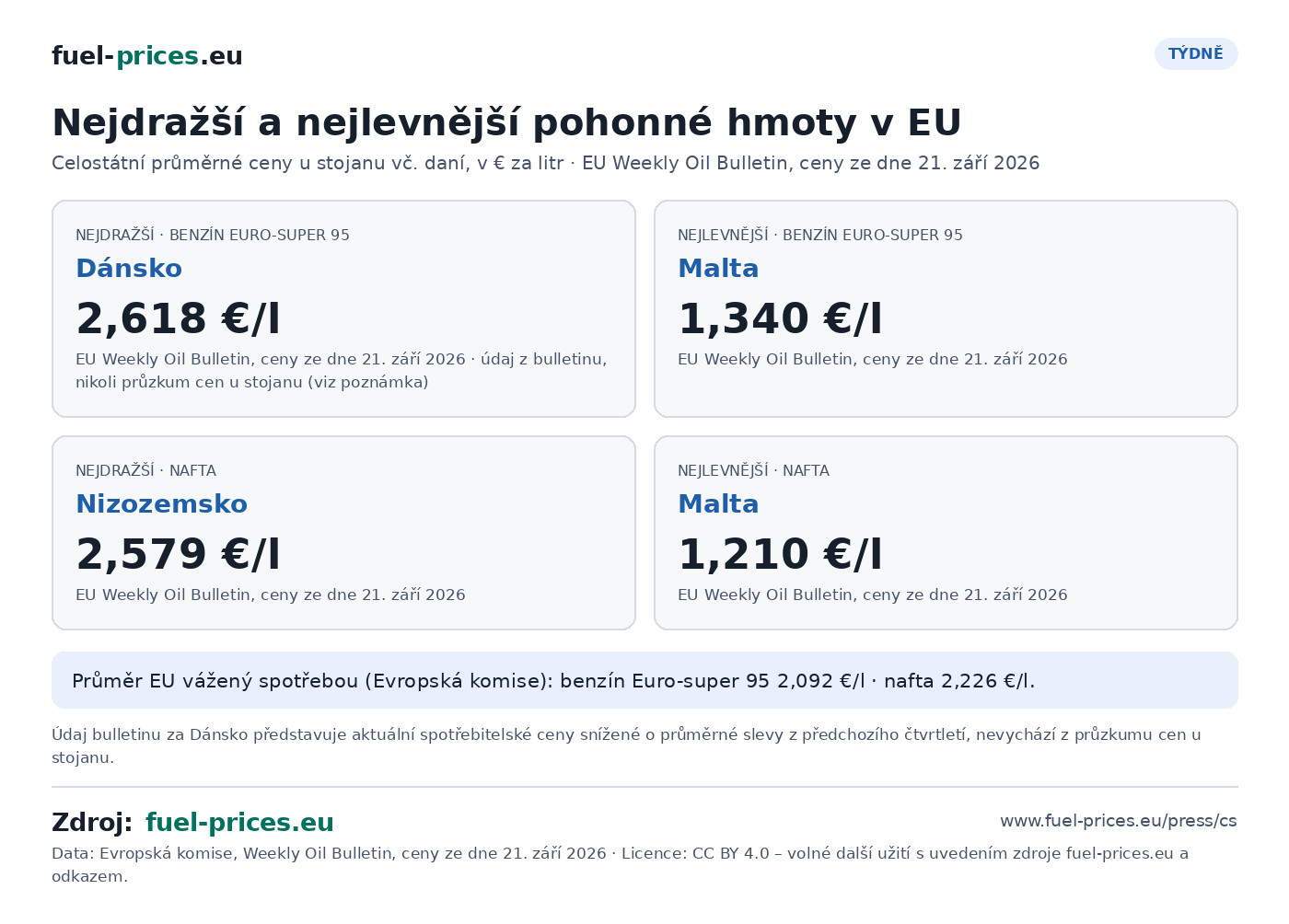Open the Dánsko country name
Screen dimensions: 1289x924
click(x=129, y=268)
